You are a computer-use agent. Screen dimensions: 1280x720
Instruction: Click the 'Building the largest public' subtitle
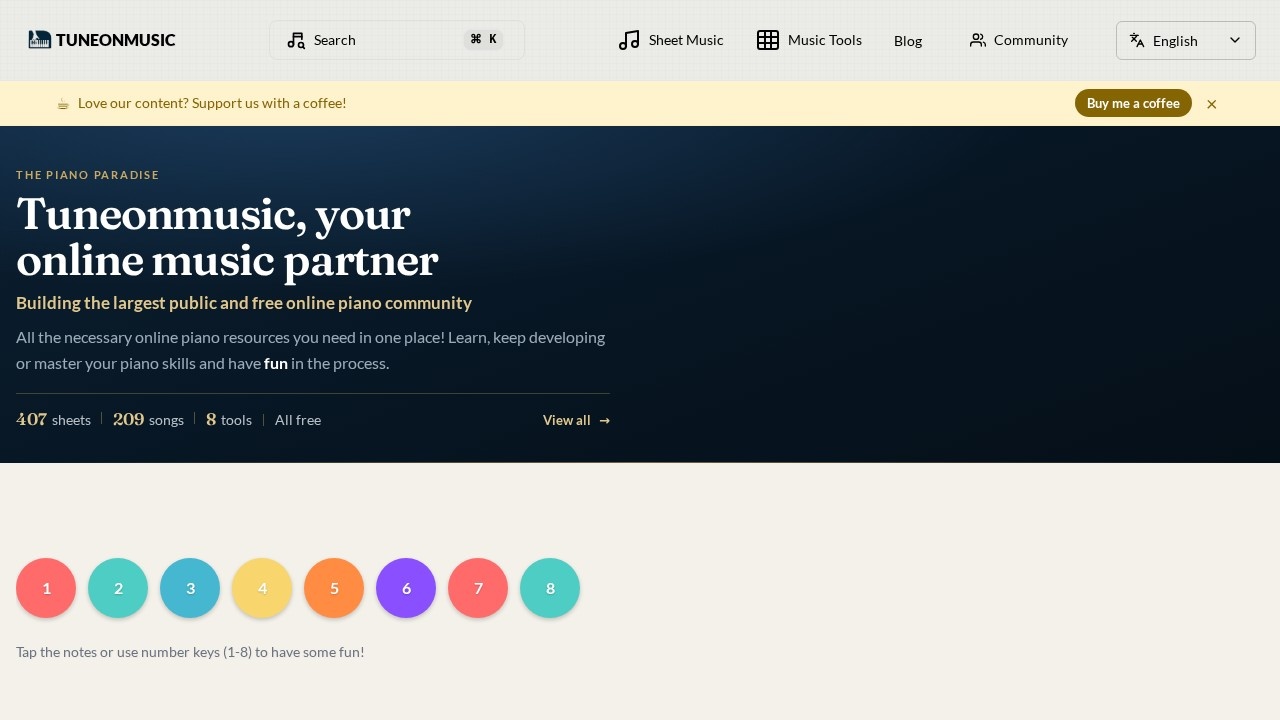tap(244, 303)
